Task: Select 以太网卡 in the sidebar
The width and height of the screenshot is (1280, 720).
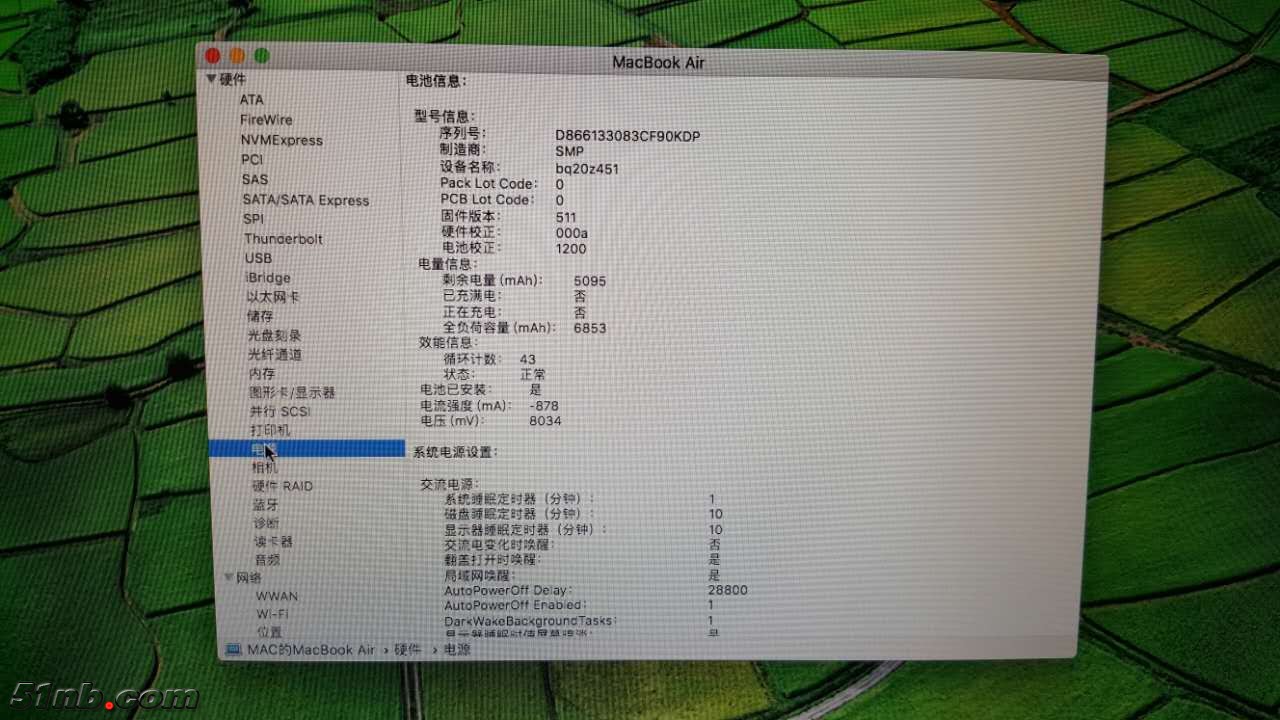Action: point(273,297)
